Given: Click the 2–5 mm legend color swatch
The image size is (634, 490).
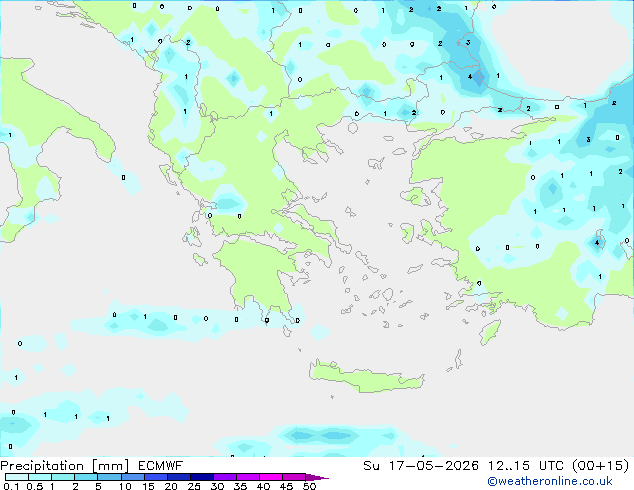Looking at the screenshot, I should tap(86, 477).
